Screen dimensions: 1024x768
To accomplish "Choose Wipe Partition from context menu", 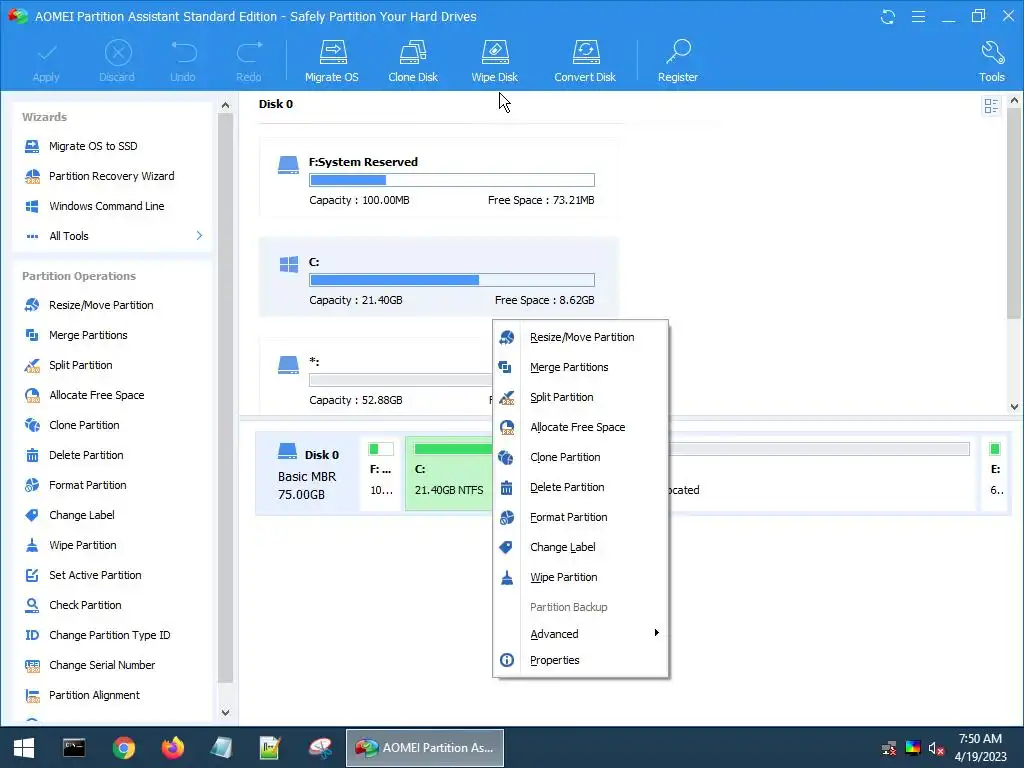I will point(580,577).
